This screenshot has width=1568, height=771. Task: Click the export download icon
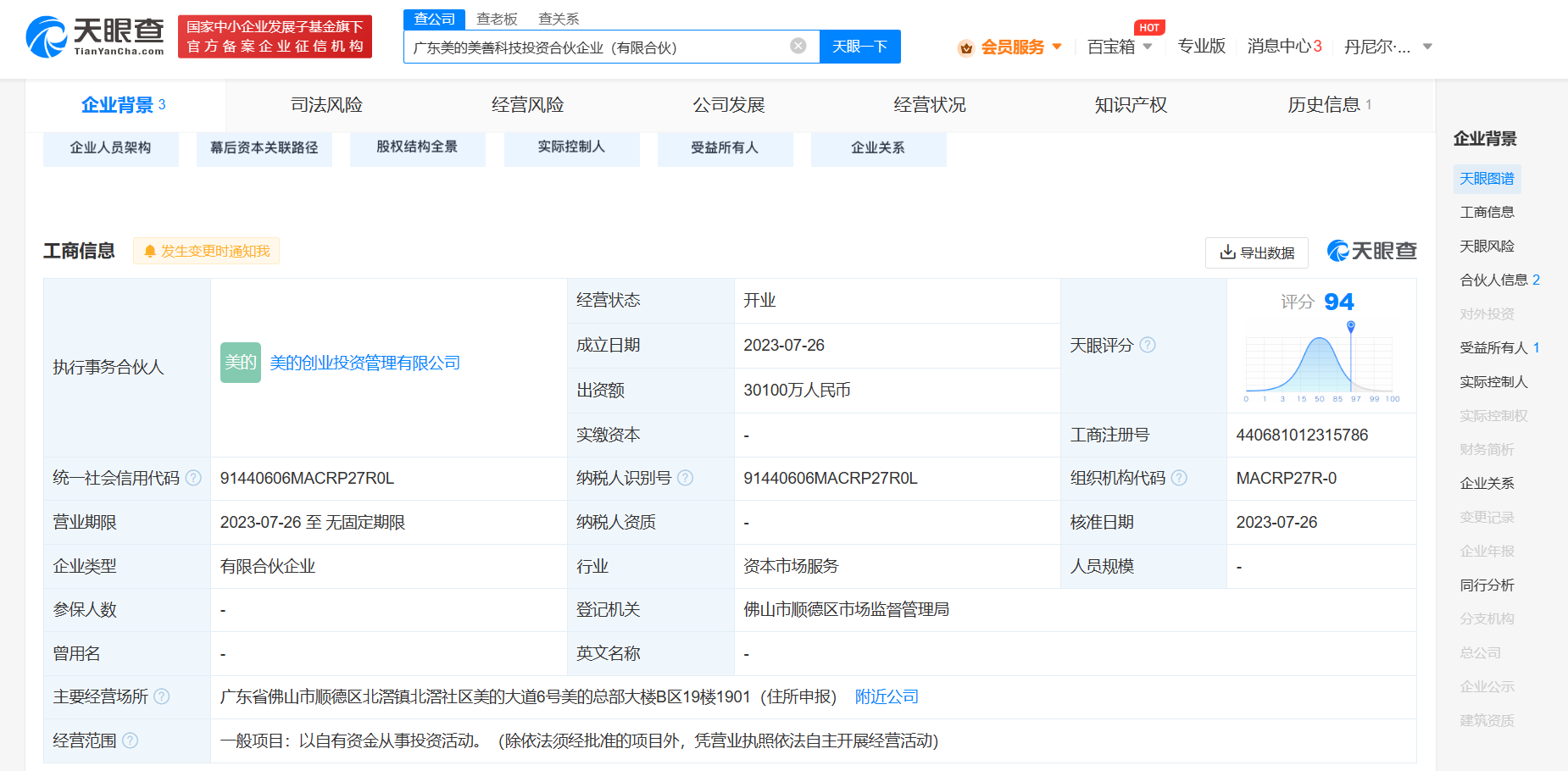[1227, 252]
